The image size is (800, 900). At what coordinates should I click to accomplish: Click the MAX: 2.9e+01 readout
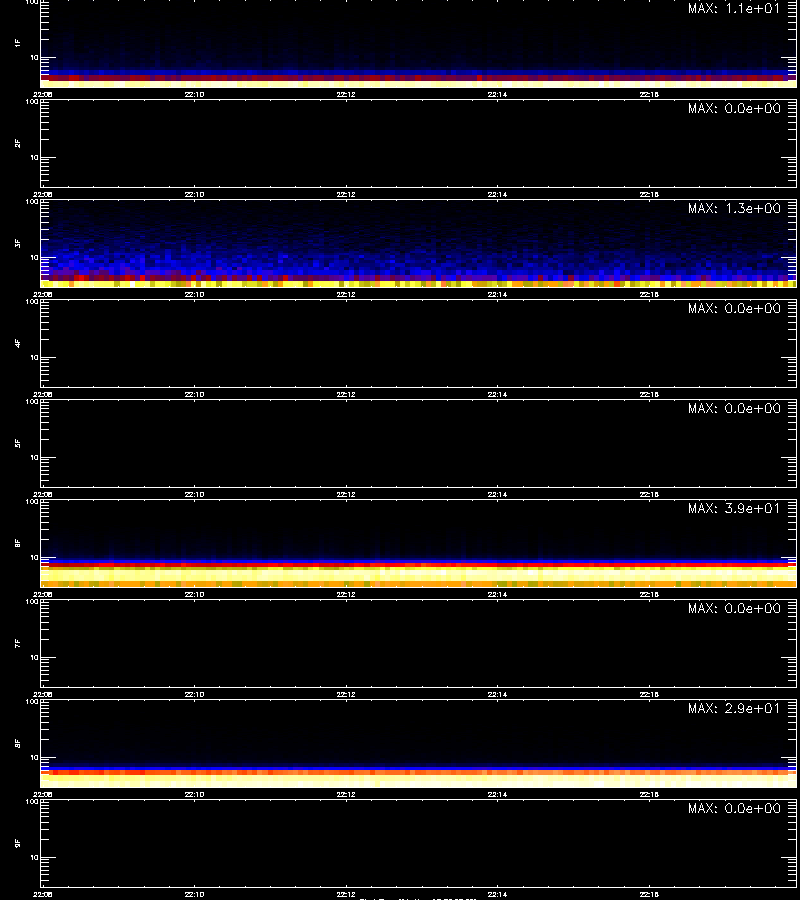pos(734,708)
